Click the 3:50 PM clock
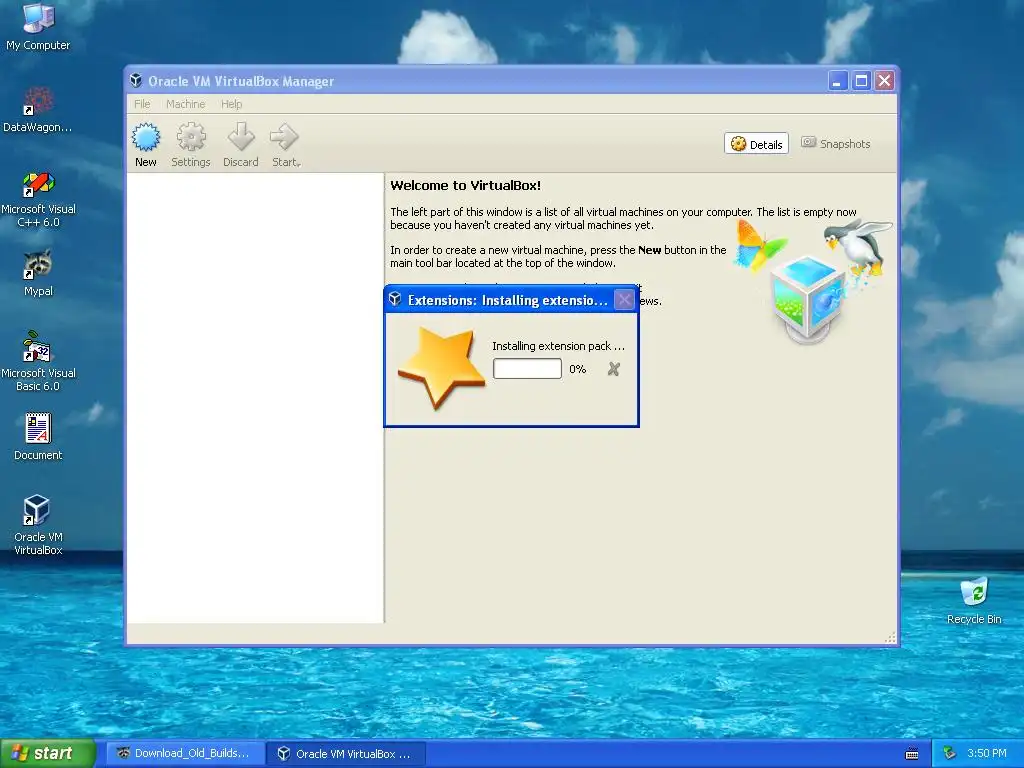 click(x=987, y=753)
